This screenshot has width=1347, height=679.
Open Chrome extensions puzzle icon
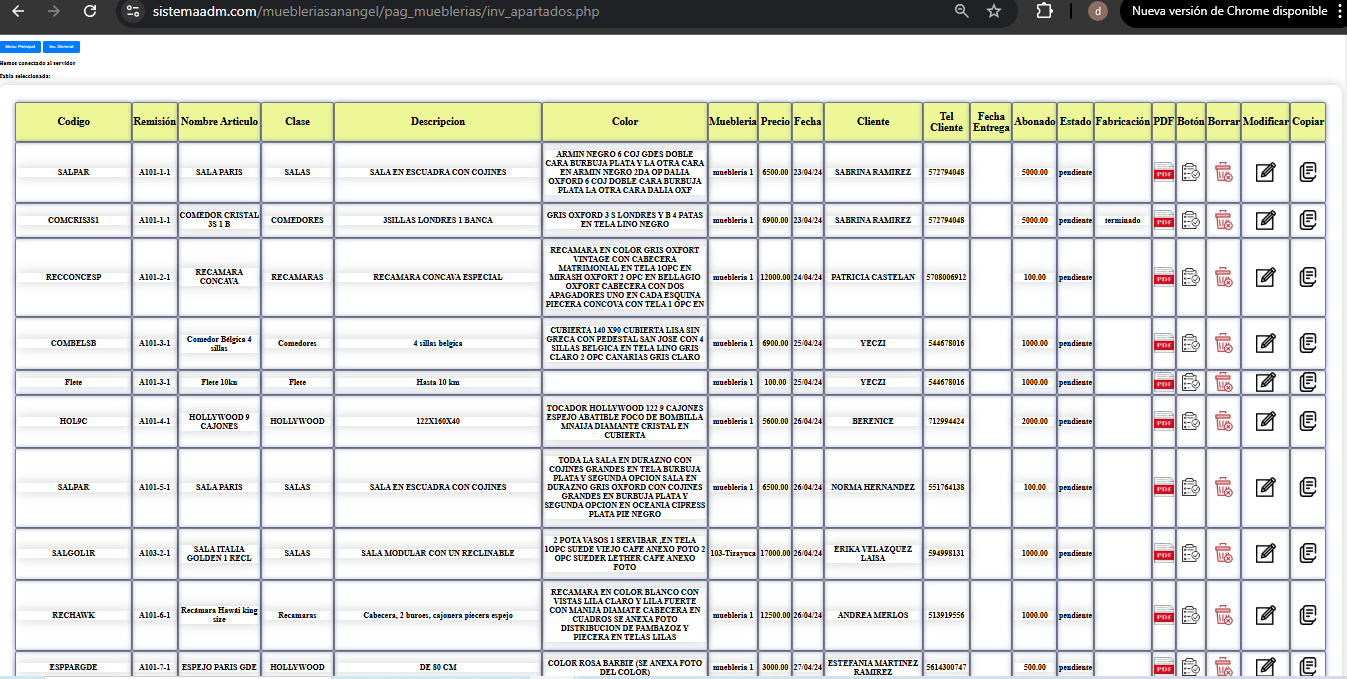pyautogui.click(x=1044, y=11)
